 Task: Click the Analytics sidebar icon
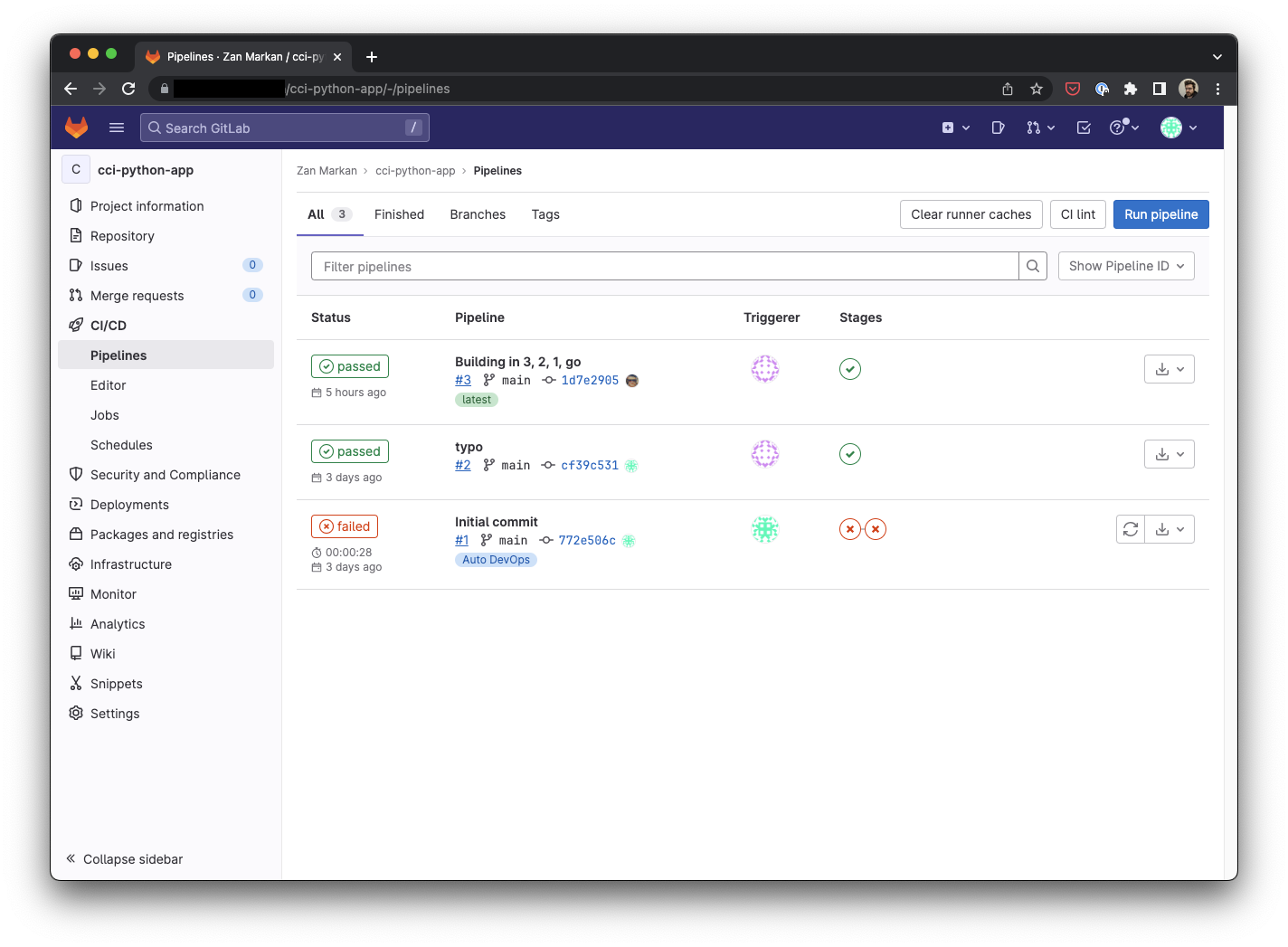tap(76, 624)
